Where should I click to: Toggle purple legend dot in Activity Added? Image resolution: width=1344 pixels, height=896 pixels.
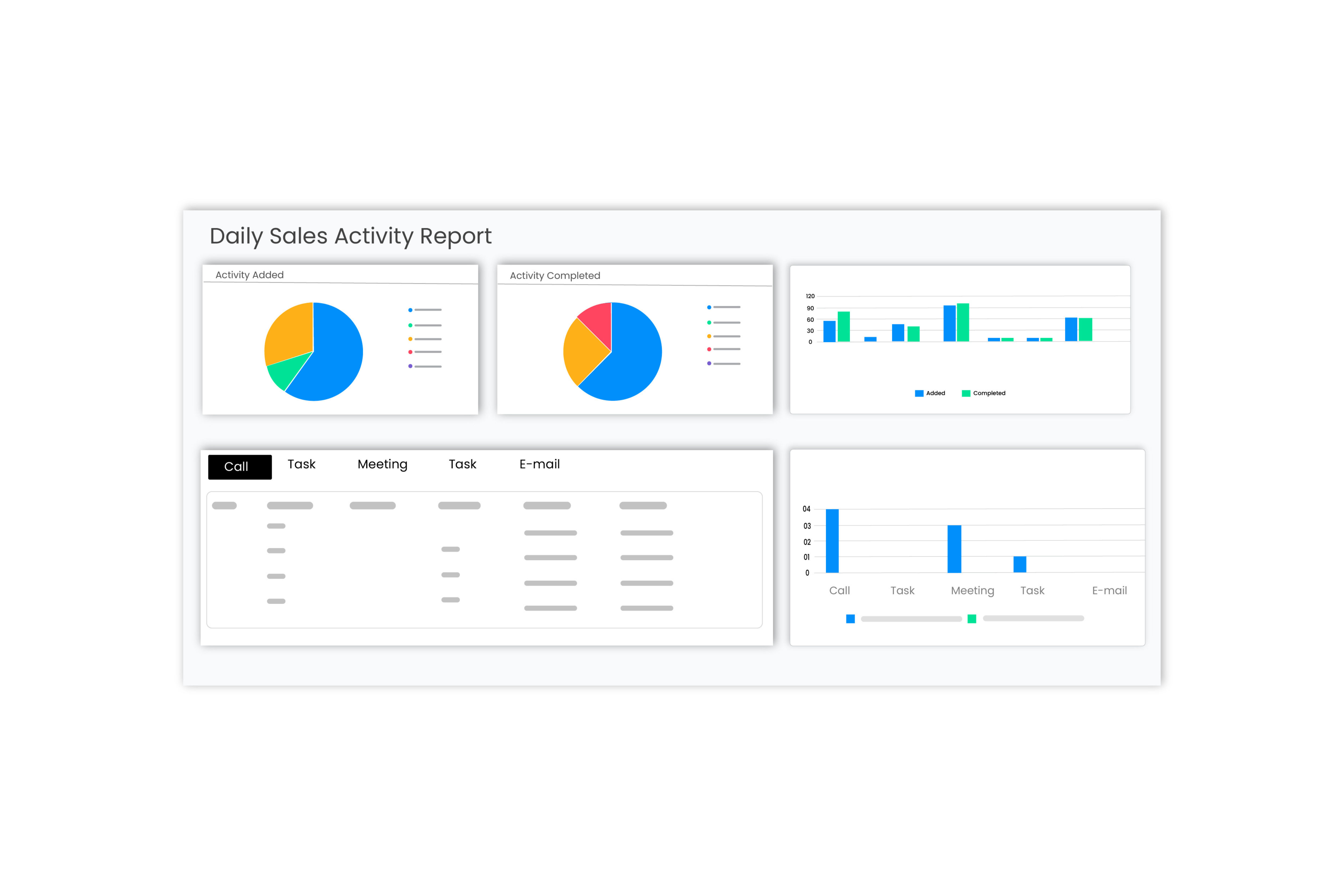(x=410, y=366)
